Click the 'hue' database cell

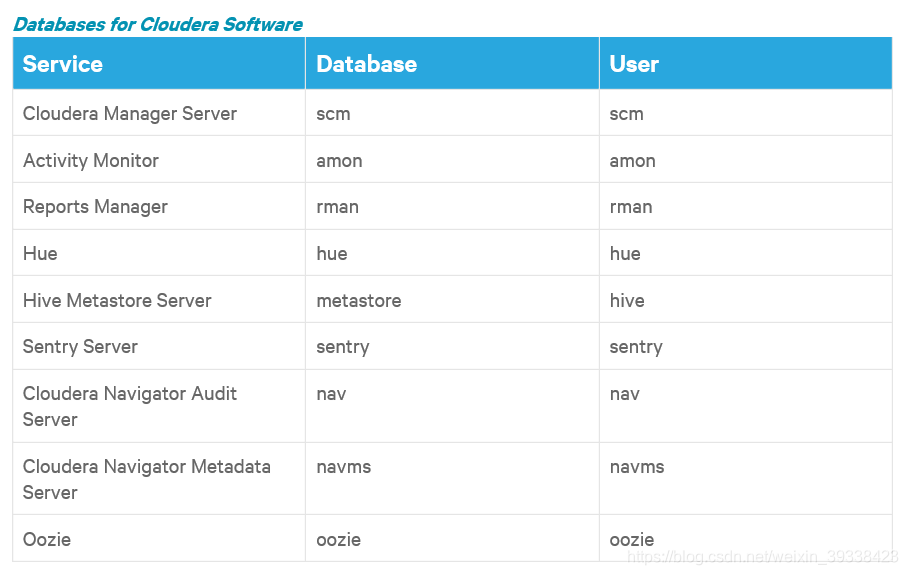(452, 253)
